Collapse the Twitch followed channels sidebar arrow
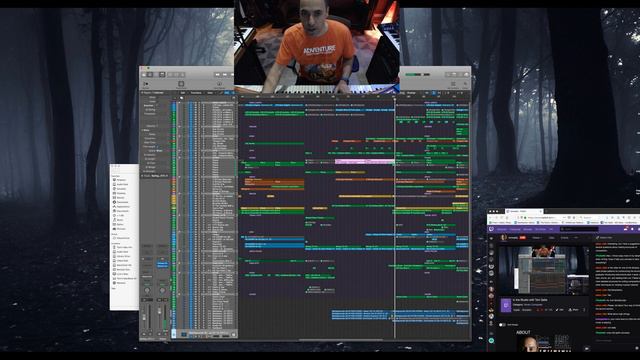 pyautogui.click(x=491, y=238)
